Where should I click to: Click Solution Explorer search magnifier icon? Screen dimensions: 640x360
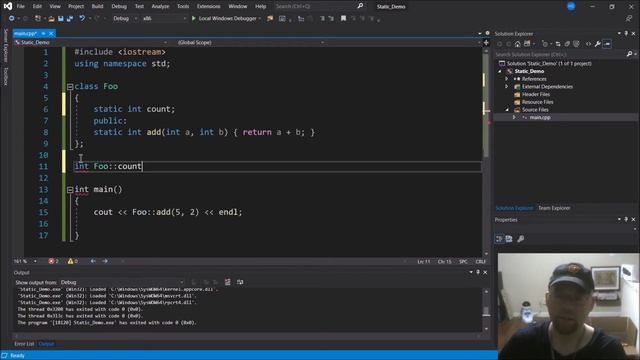coord(629,54)
